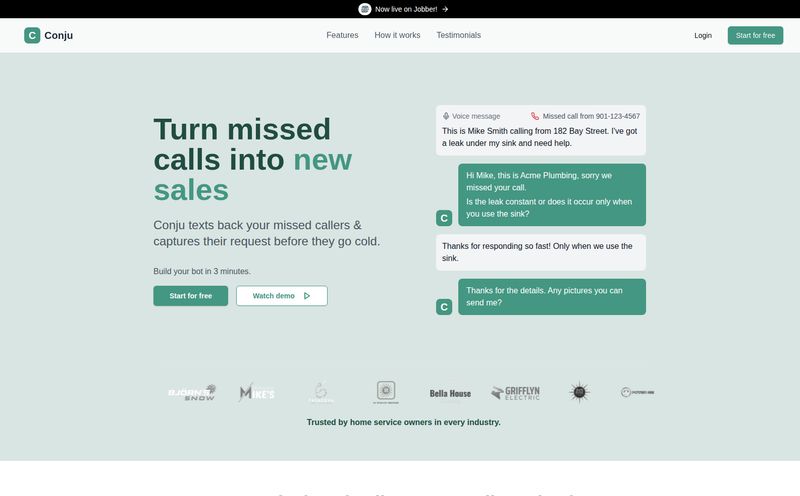Click the Jobber logo in the top banner

tap(364, 9)
